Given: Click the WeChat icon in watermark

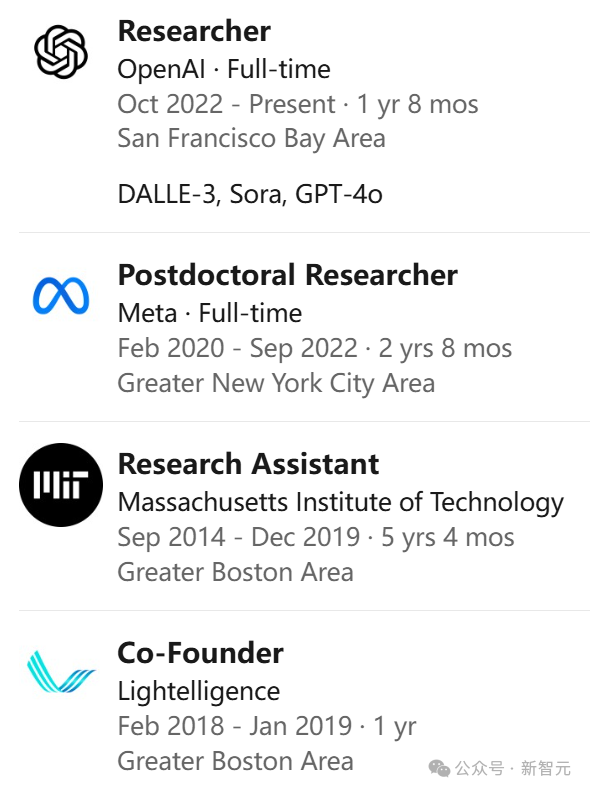Looking at the screenshot, I should click(x=439, y=769).
